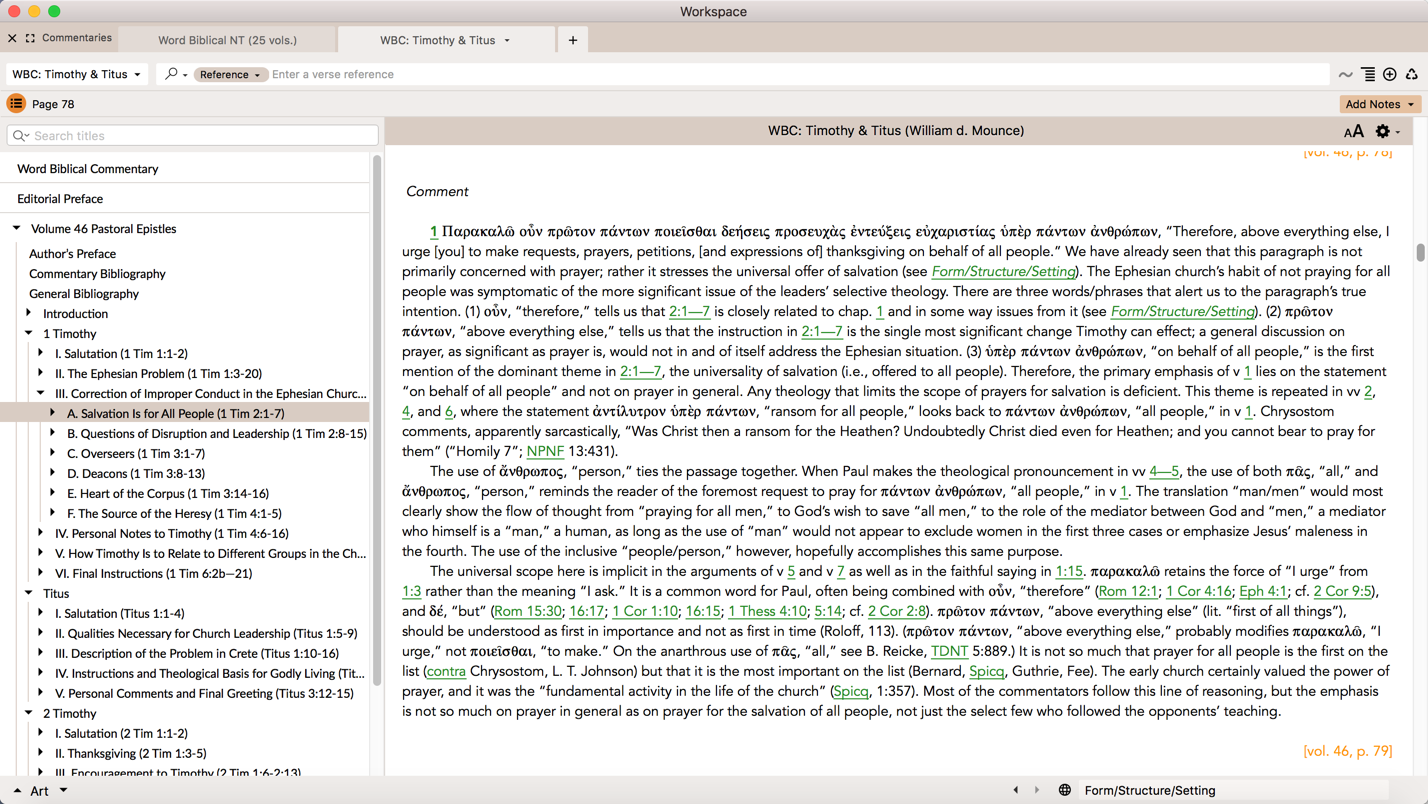Click the [vol. 46, p. 79] page marker
The height and width of the screenshot is (804, 1428).
(1347, 751)
